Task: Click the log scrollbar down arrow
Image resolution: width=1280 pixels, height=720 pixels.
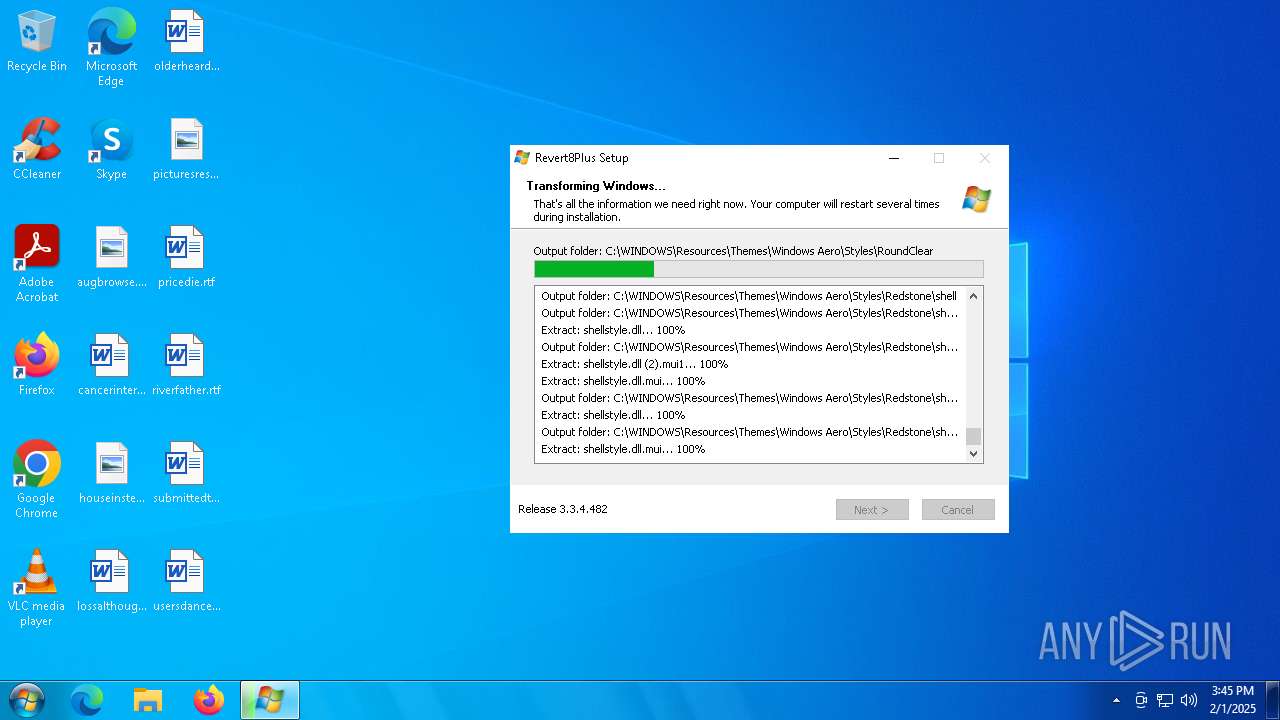Action: 974,454
